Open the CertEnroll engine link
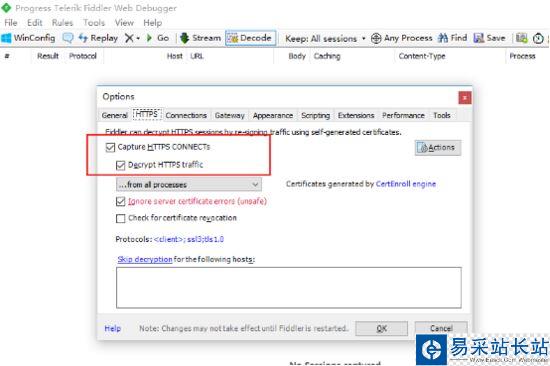This screenshot has height=366, width=550. (406, 184)
